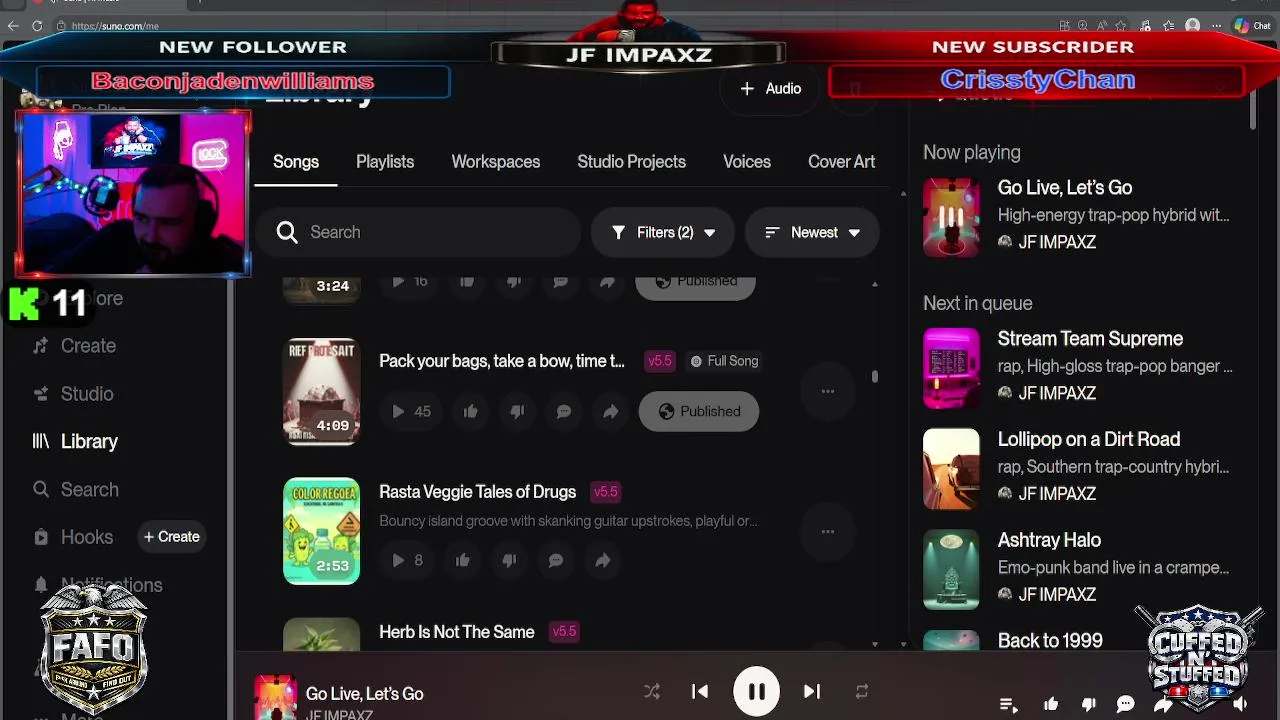The image size is (1280, 720).
Task: Play the Pack your bags song
Action: click(x=398, y=411)
